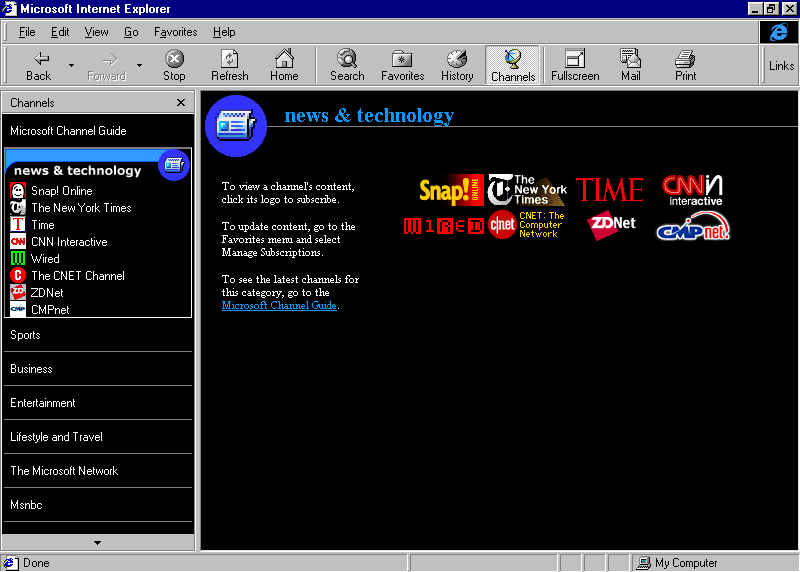Image resolution: width=800 pixels, height=572 pixels.
Task: Open the Back history dropdown arrow
Action: tap(71, 65)
